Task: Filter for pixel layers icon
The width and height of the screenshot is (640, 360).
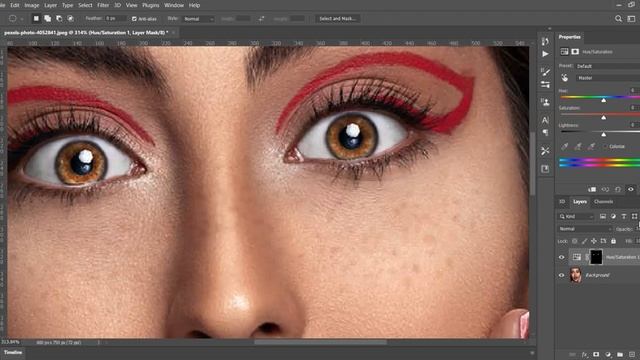Action: coord(603,216)
